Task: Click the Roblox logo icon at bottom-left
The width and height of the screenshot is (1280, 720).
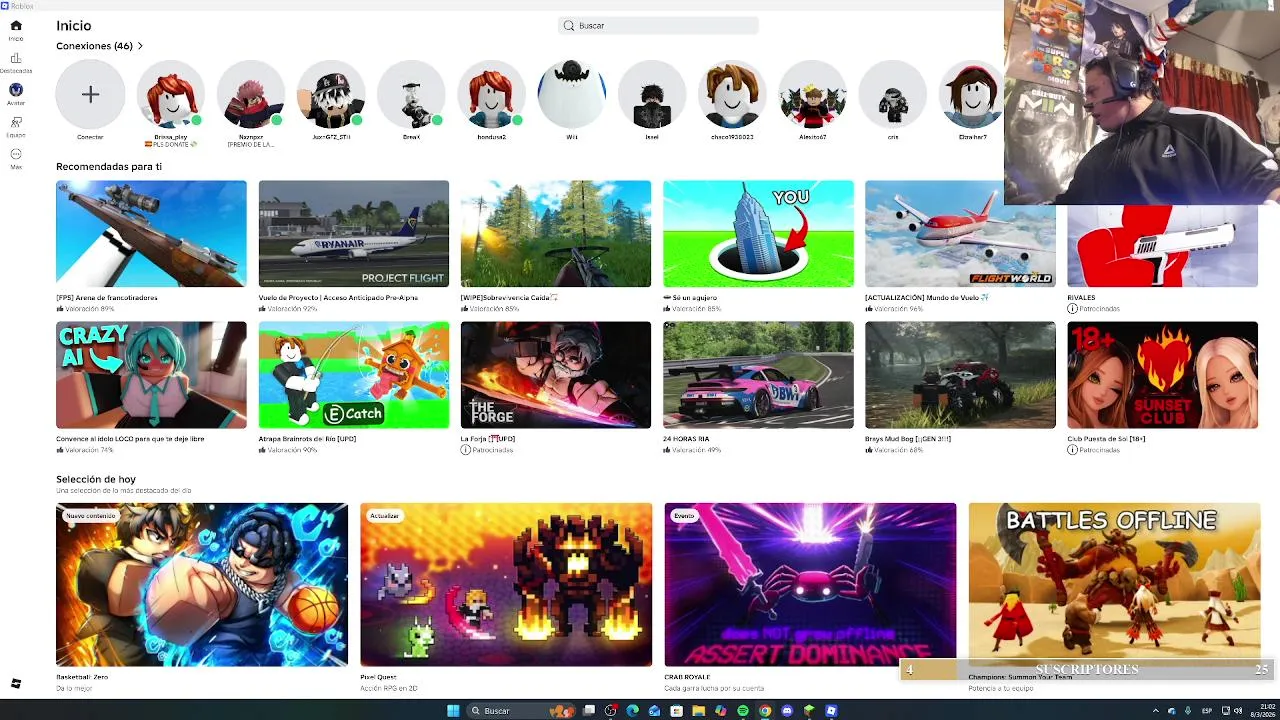Action: [x=16, y=684]
